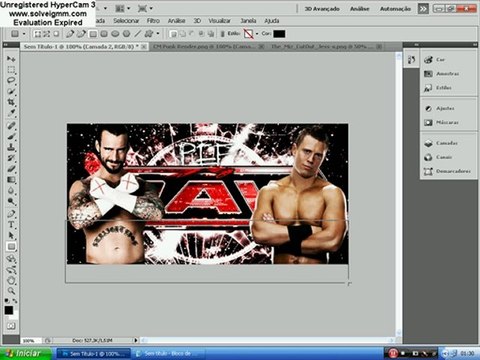Select the Horizontal Type tool

(11, 224)
